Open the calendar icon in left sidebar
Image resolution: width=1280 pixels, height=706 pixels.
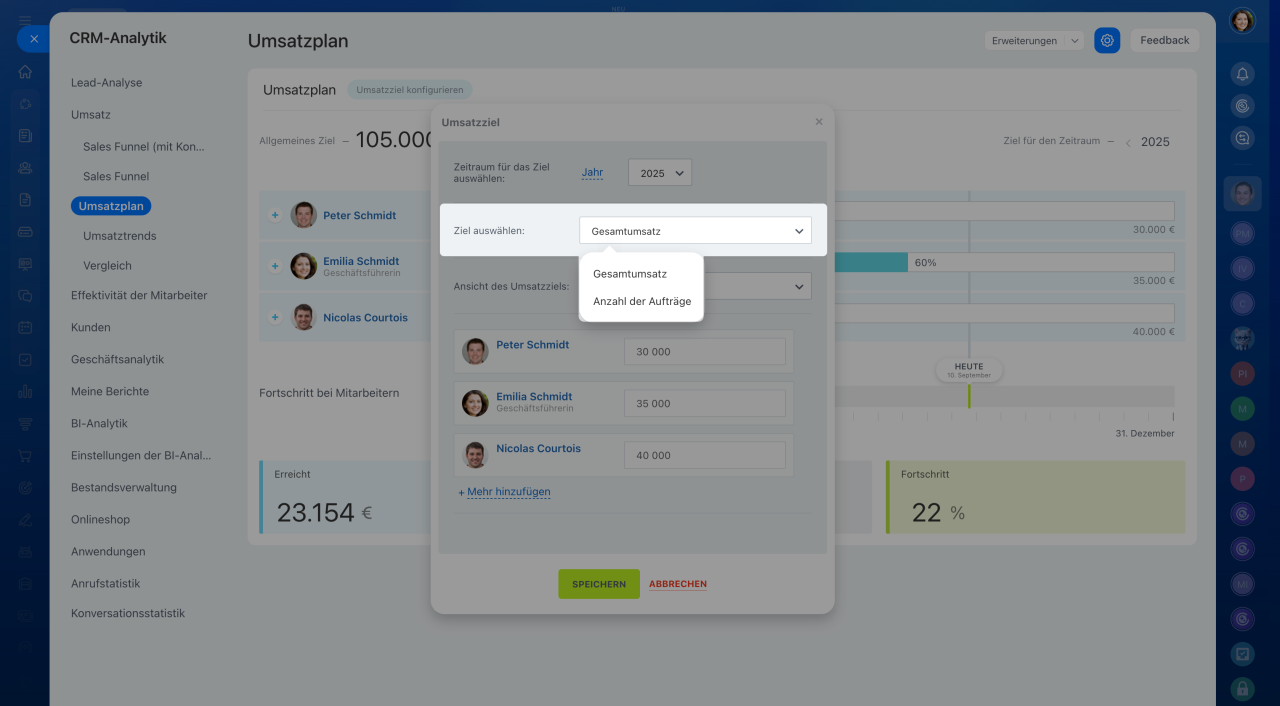[x=25, y=328]
